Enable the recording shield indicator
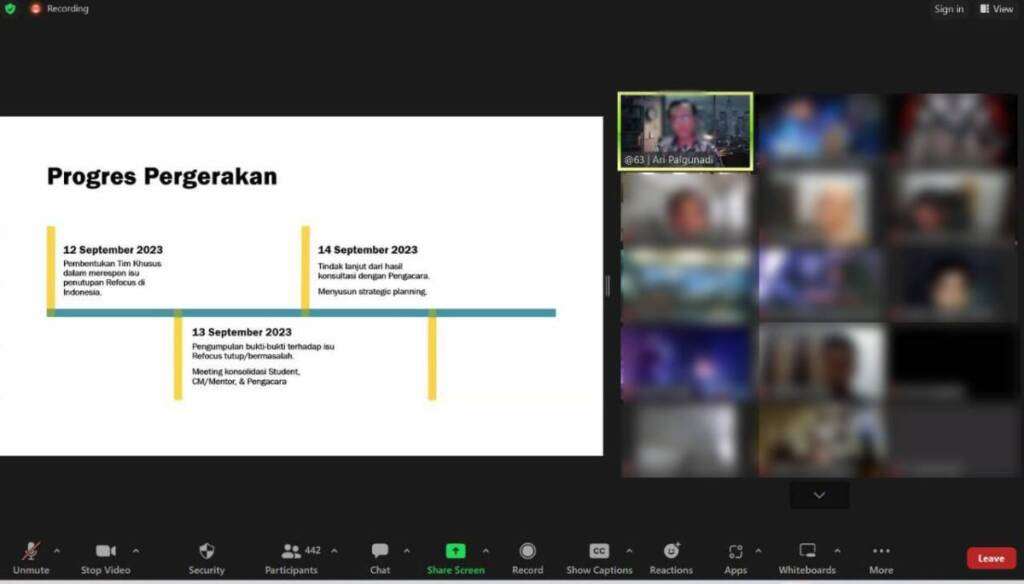The image size is (1024, 584). (11, 8)
